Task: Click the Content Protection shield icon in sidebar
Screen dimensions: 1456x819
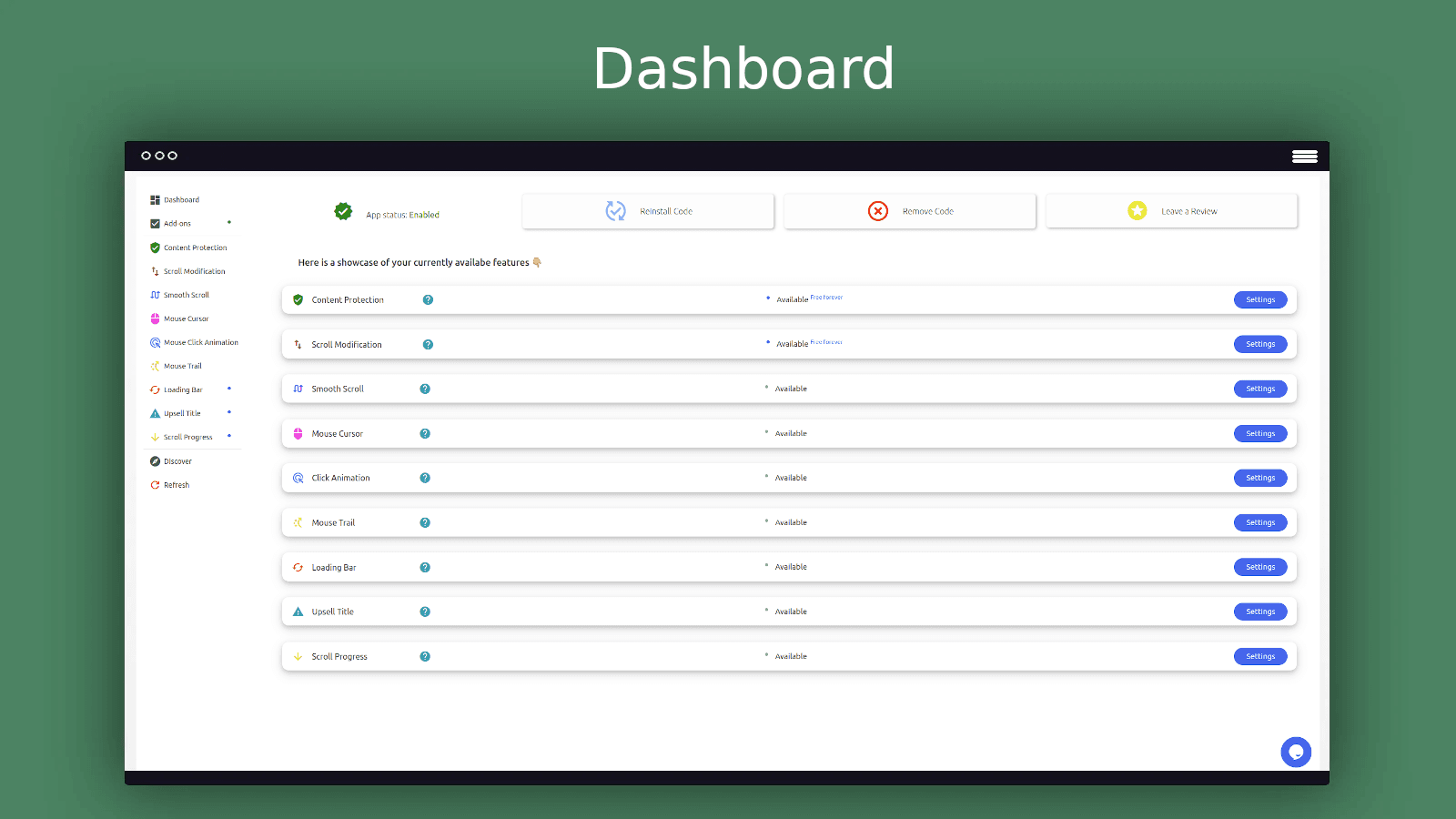Action: pyautogui.click(x=155, y=247)
